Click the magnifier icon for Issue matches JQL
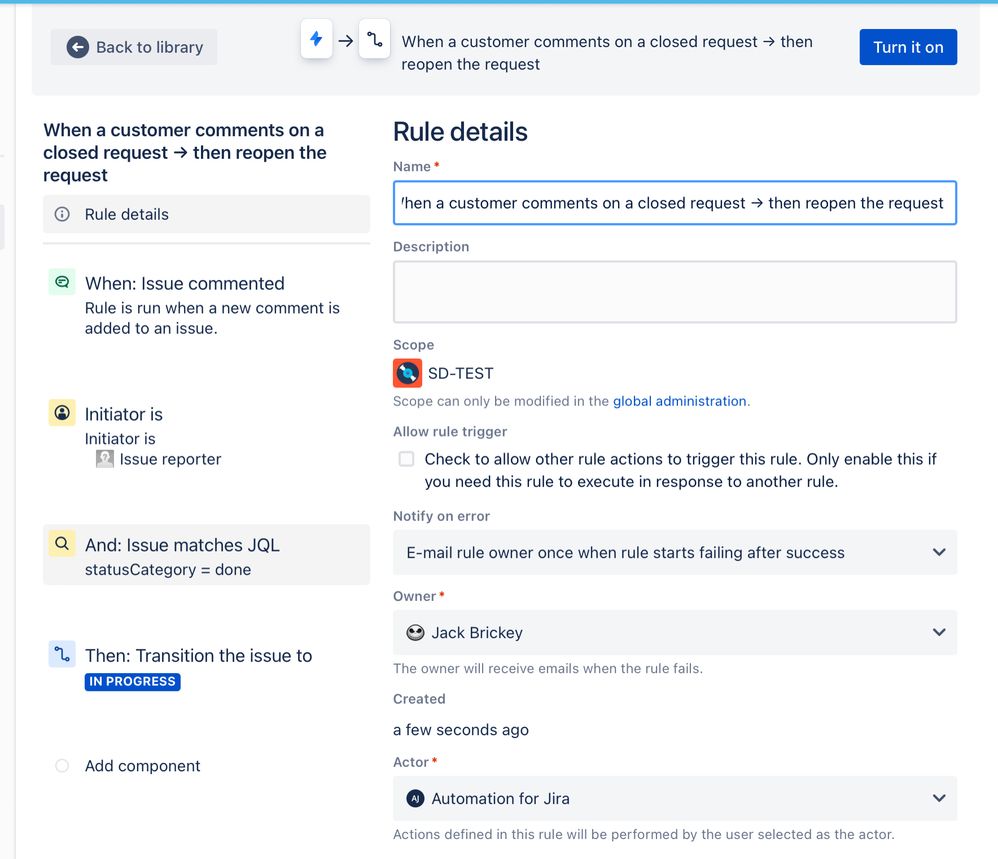The image size is (998, 859). [62, 543]
